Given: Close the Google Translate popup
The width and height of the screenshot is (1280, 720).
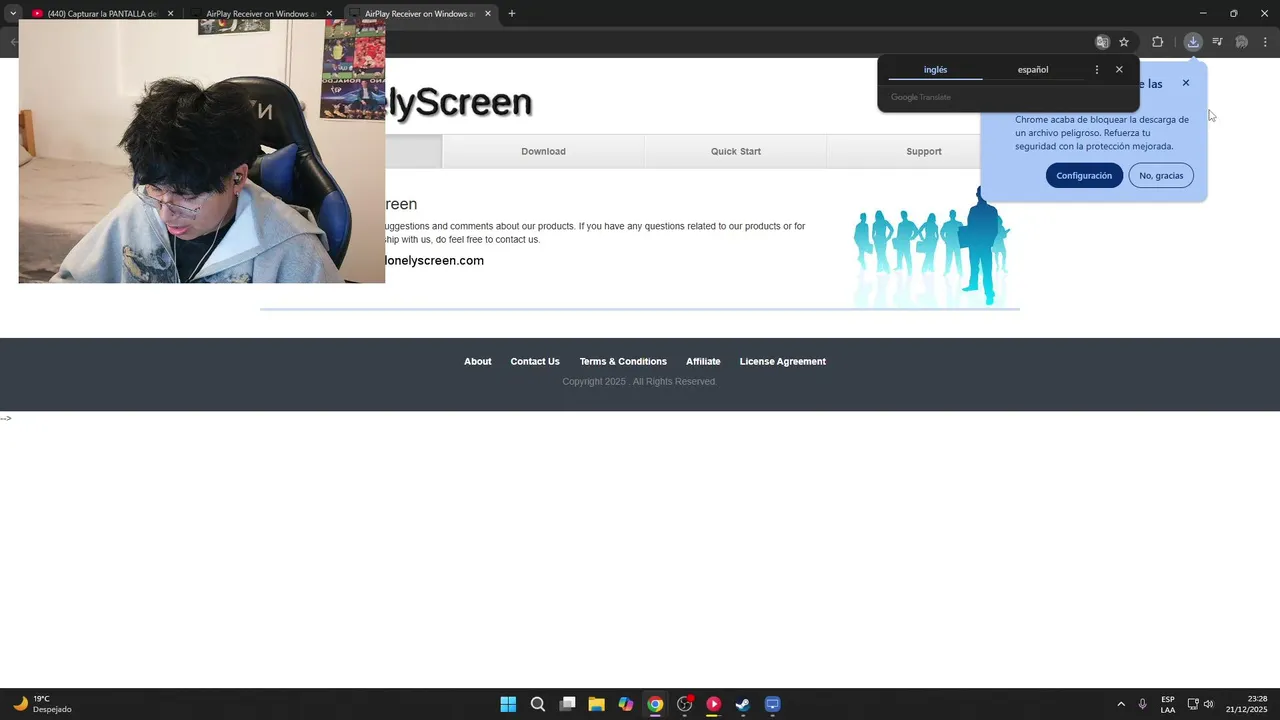Looking at the screenshot, I should [x=1119, y=70].
